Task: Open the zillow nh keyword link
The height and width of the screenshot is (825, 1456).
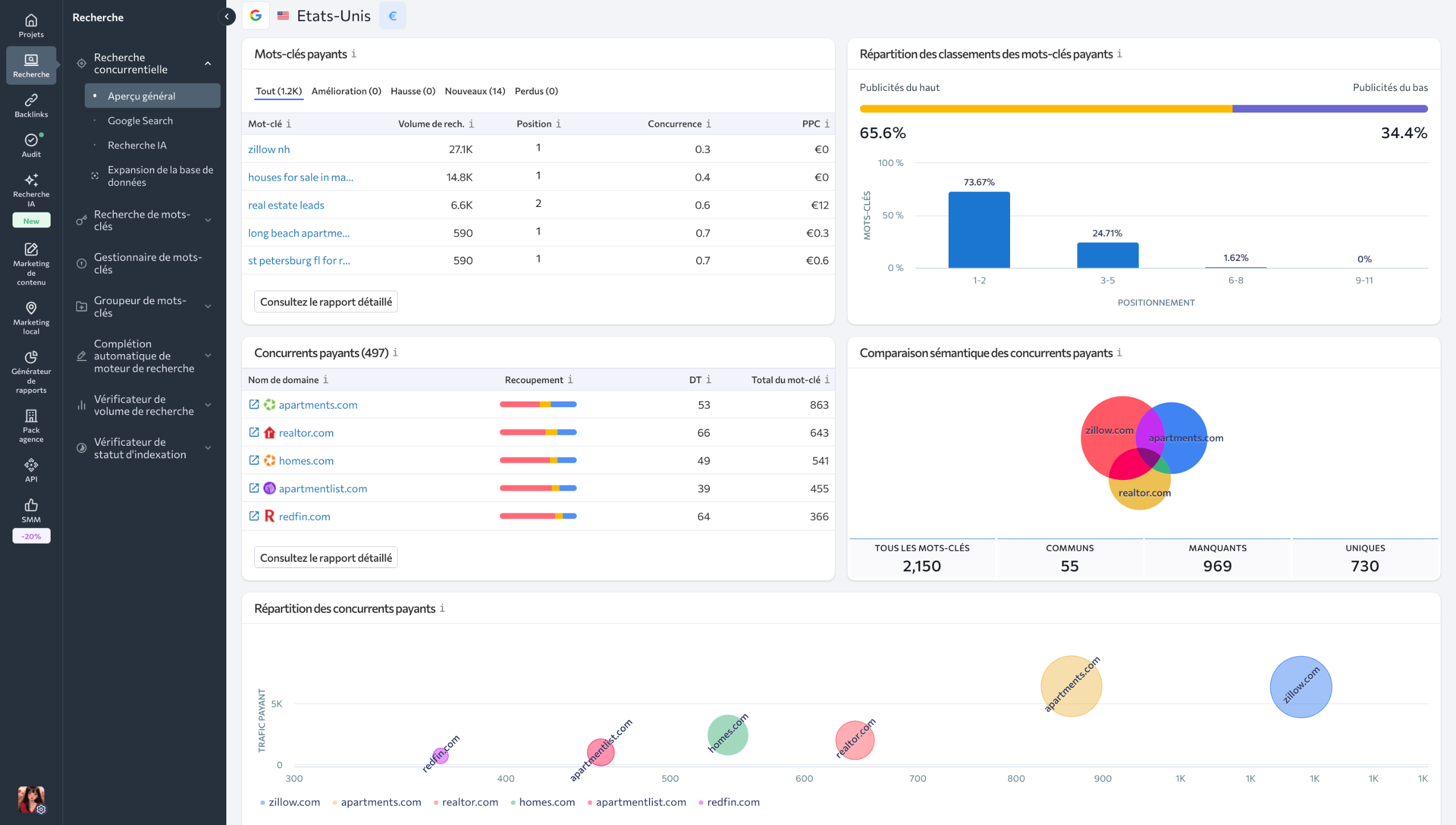Action: 268,149
